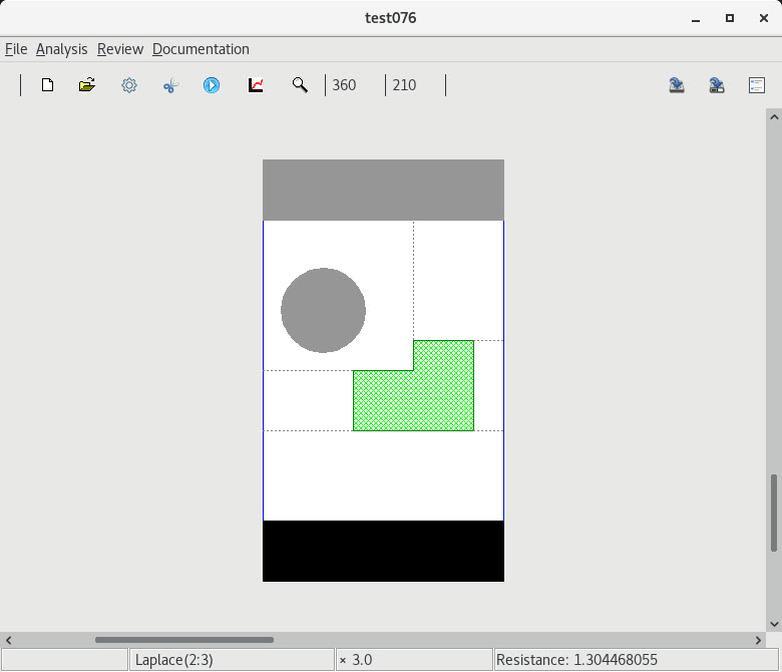This screenshot has height=672, width=782.
Task: Open the Documentation menu
Action: tap(200, 49)
